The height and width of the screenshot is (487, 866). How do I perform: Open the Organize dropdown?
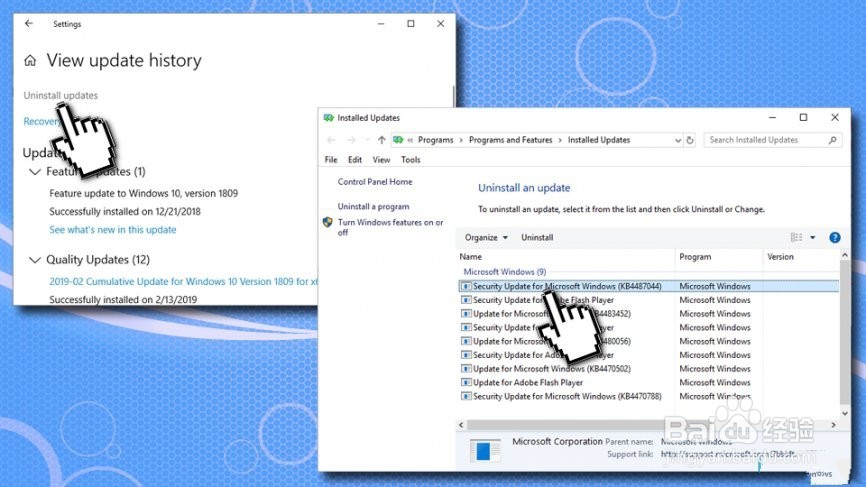click(x=486, y=237)
